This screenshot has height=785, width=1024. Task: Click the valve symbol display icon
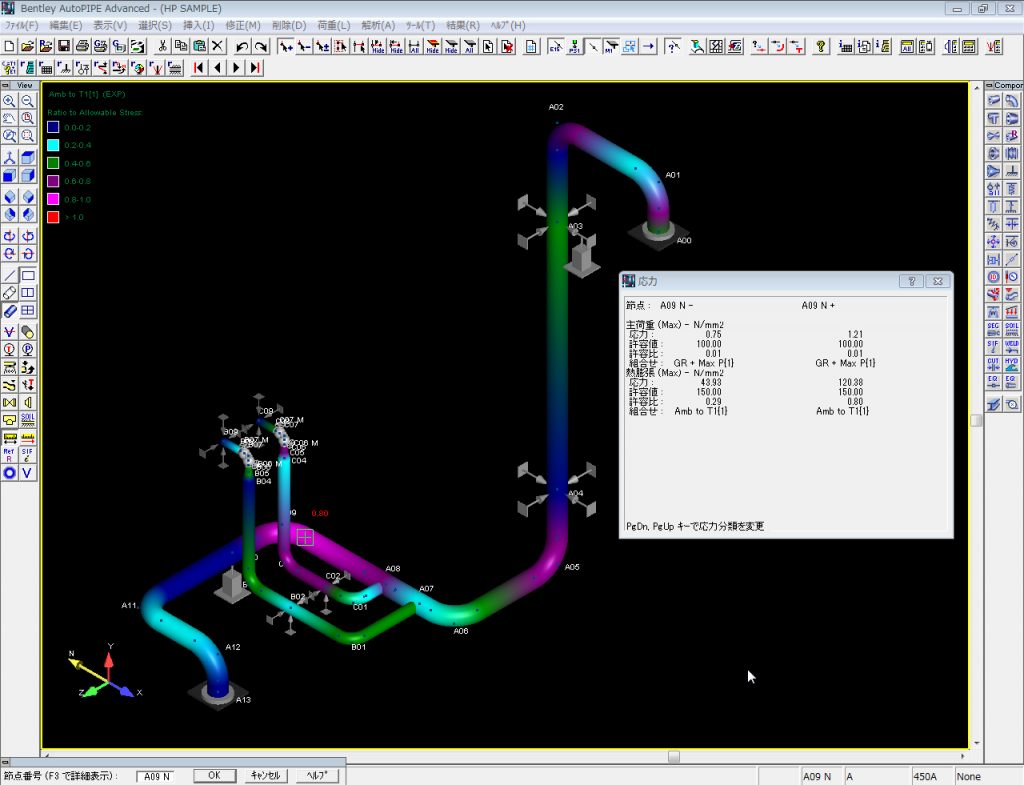[x=9, y=402]
